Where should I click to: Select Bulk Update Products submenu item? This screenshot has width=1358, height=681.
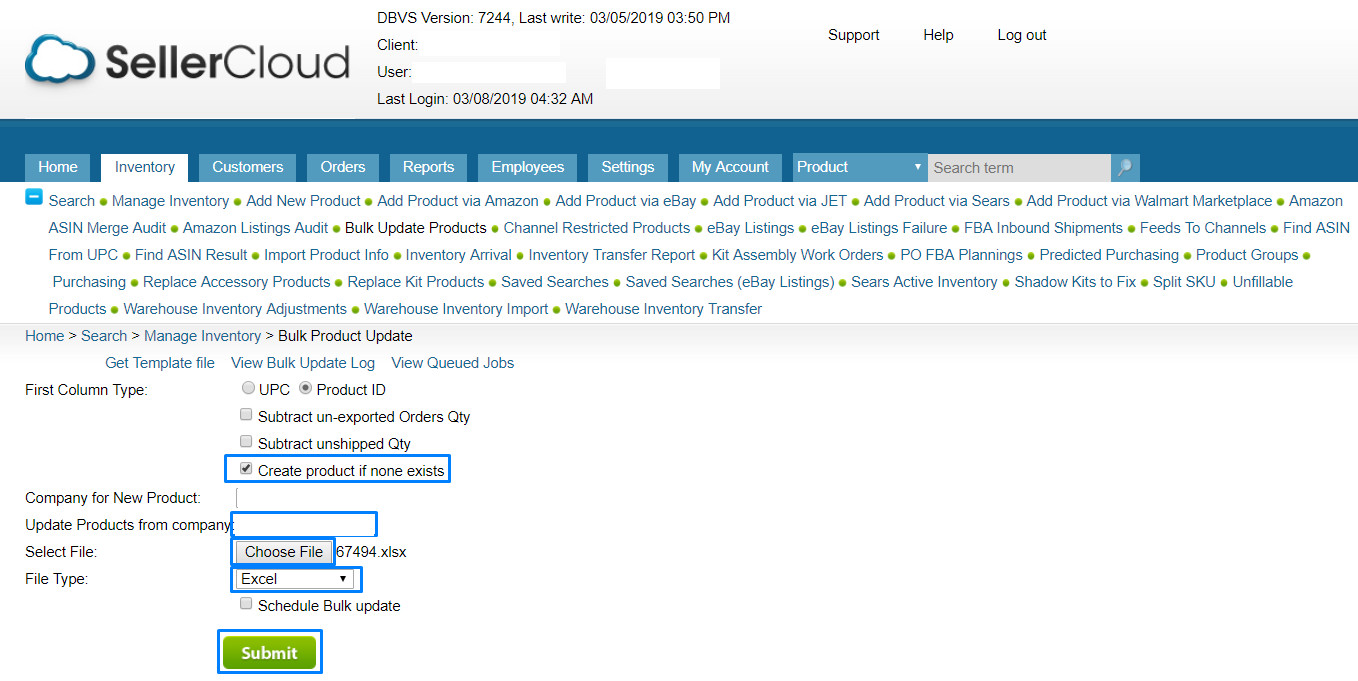pyautogui.click(x=416, y=228)
